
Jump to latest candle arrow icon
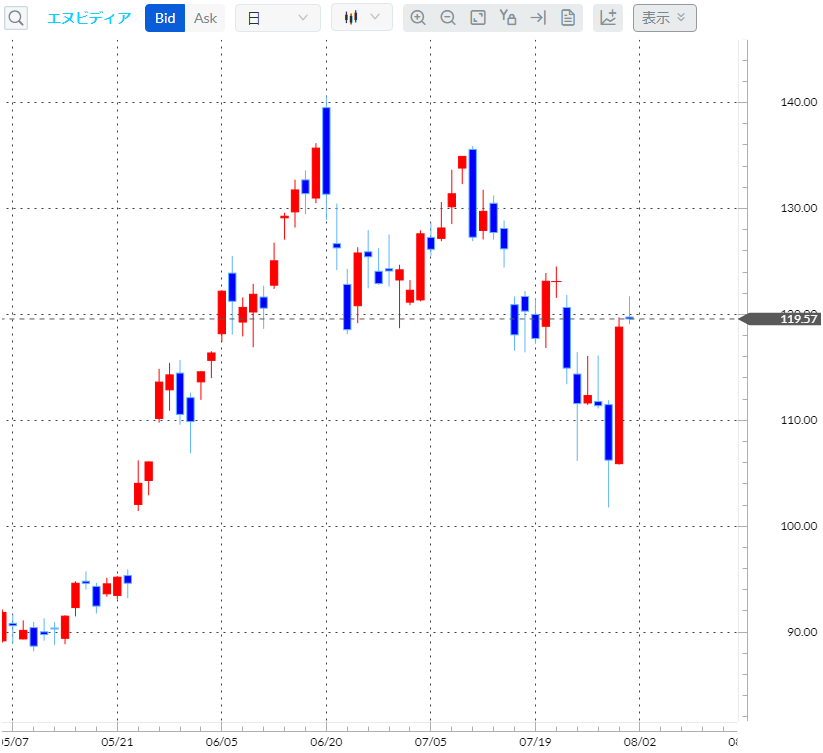538,18
